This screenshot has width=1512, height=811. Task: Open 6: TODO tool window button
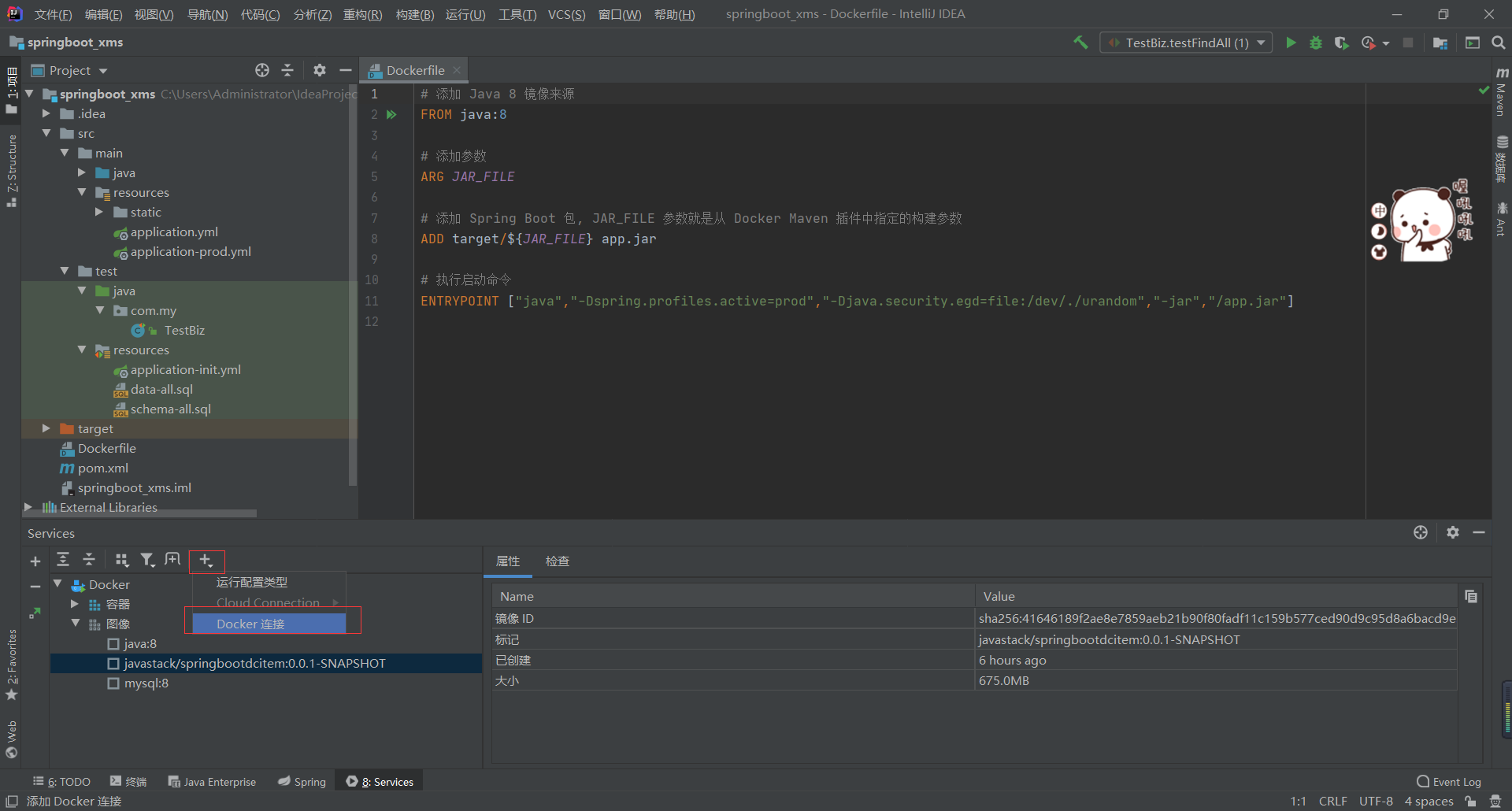point(62,782)
